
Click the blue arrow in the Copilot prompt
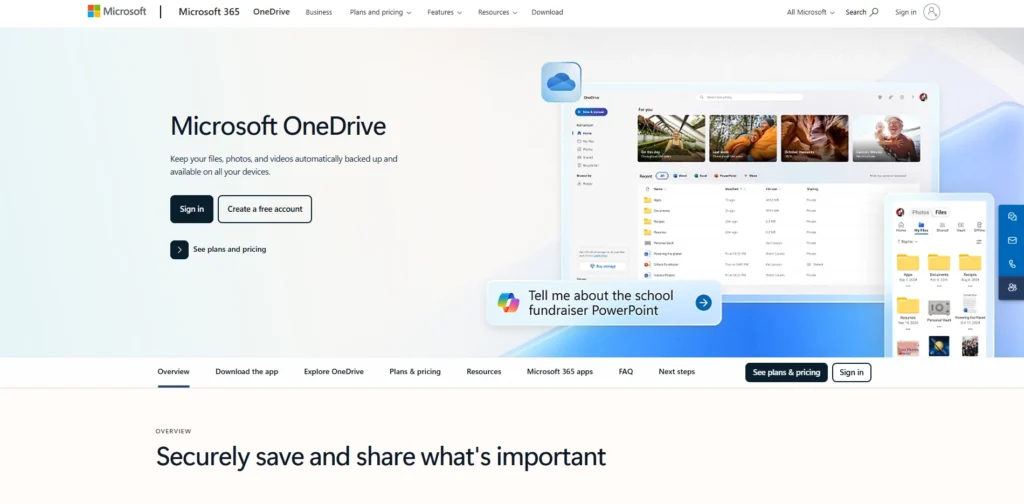703,302
